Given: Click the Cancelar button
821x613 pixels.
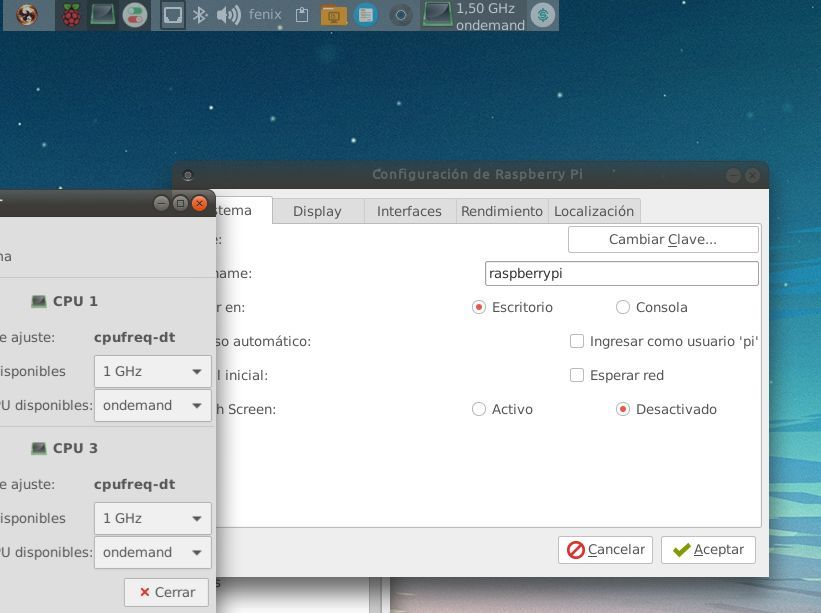Looking at the screenshot, I should [x=605, y=550].
